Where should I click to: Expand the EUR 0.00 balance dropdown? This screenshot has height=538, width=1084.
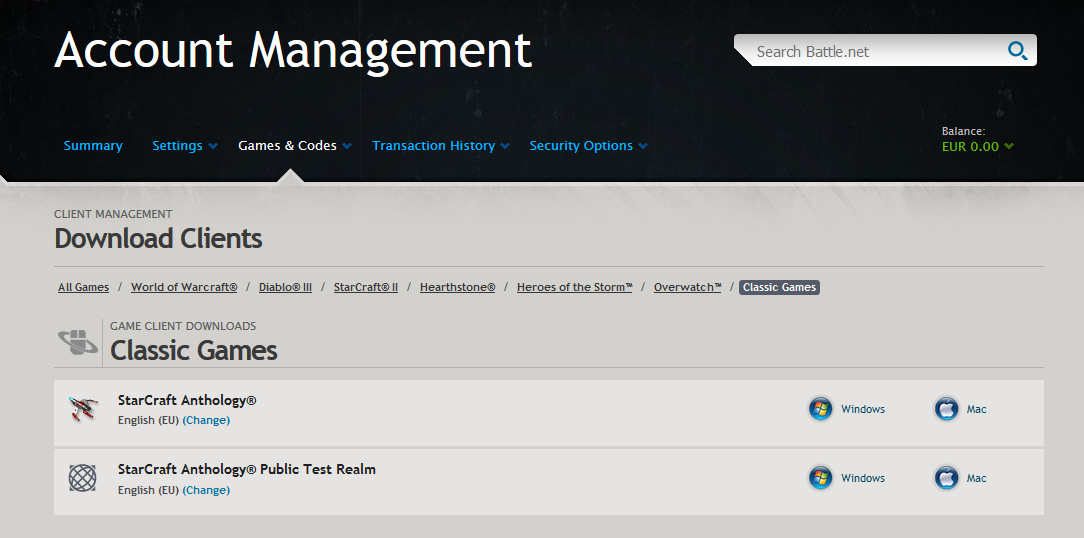[977, 147]
